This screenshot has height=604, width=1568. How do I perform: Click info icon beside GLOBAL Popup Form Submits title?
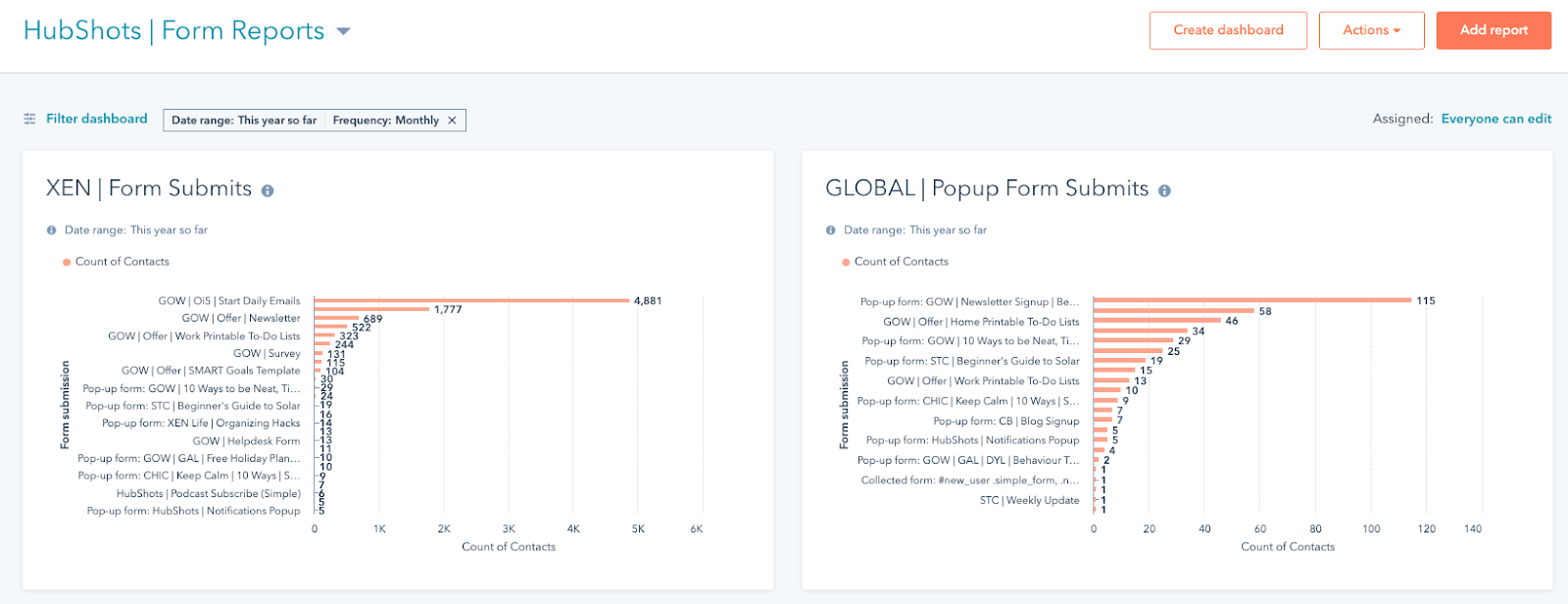click(x=1164, y=191)
